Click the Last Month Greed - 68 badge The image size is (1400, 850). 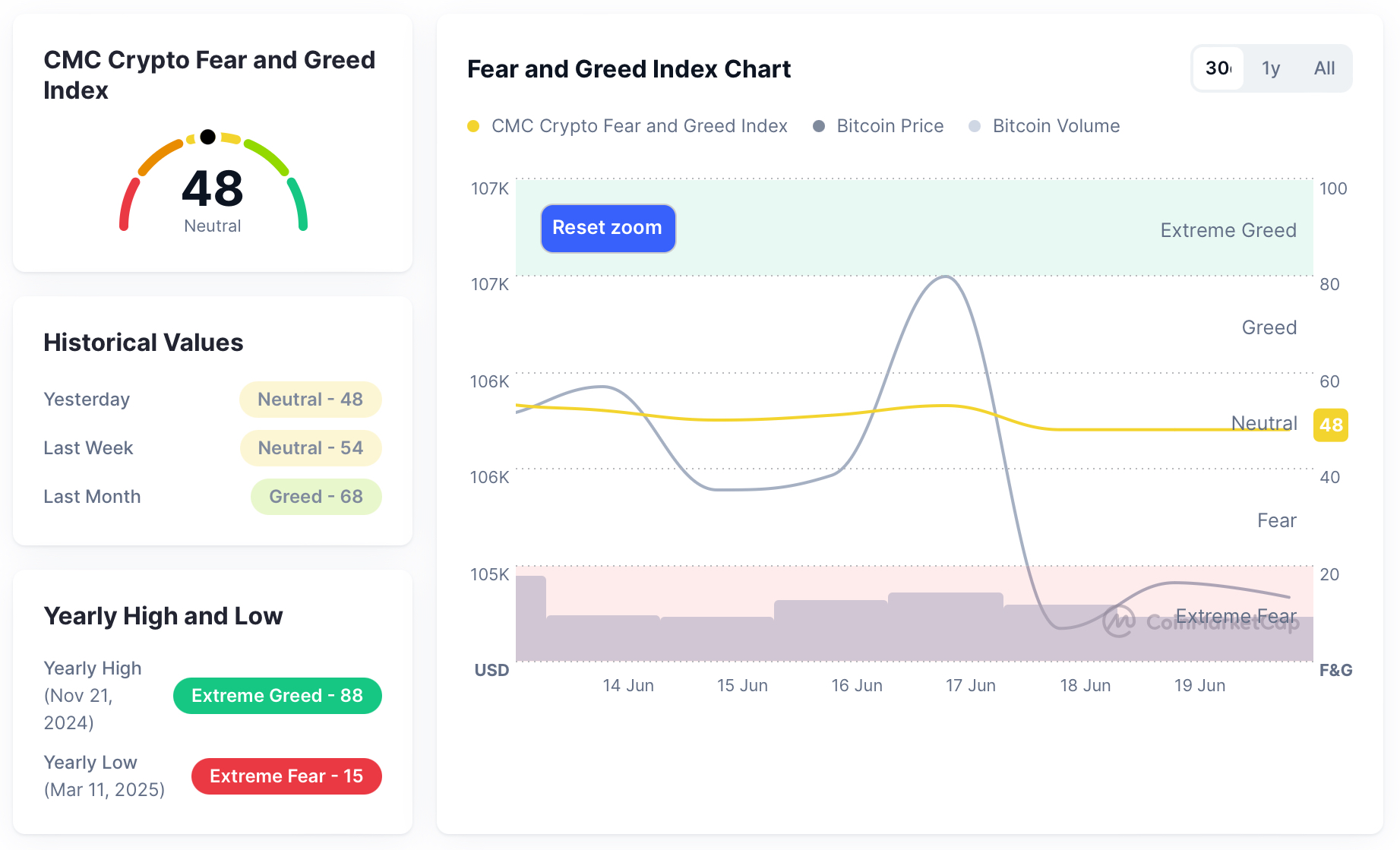pyautogui.click(x=316, y=497)
